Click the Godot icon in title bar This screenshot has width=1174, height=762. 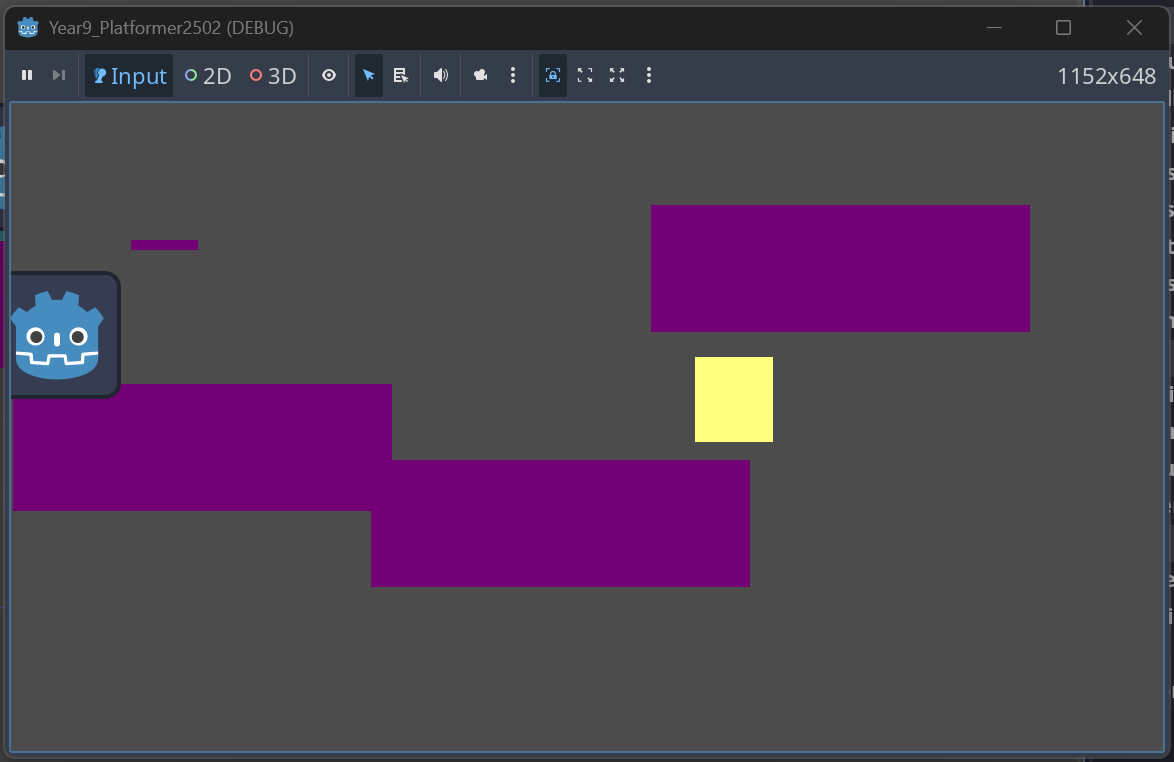click(x=28, y=28)
